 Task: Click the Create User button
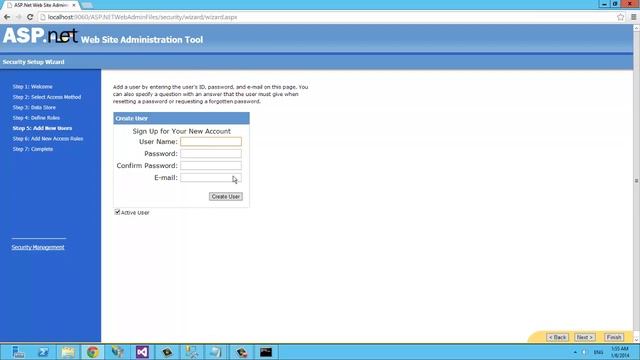tap(226, 196)
